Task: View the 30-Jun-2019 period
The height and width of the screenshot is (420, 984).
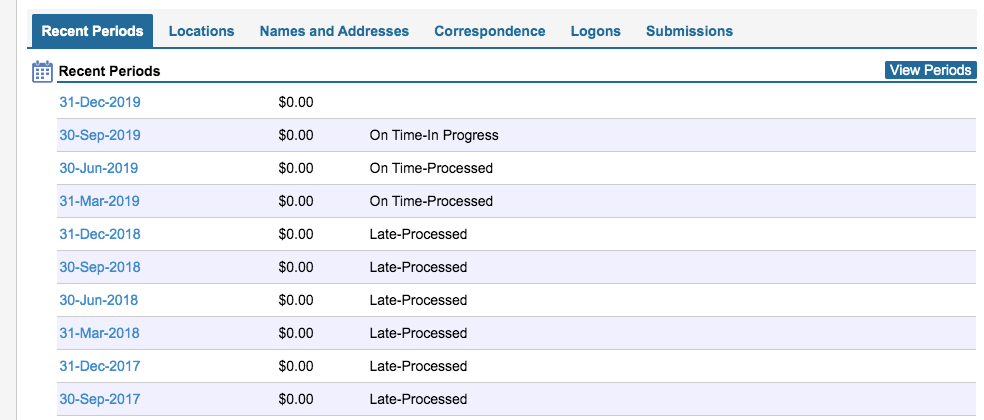Action: pos(99,168)
